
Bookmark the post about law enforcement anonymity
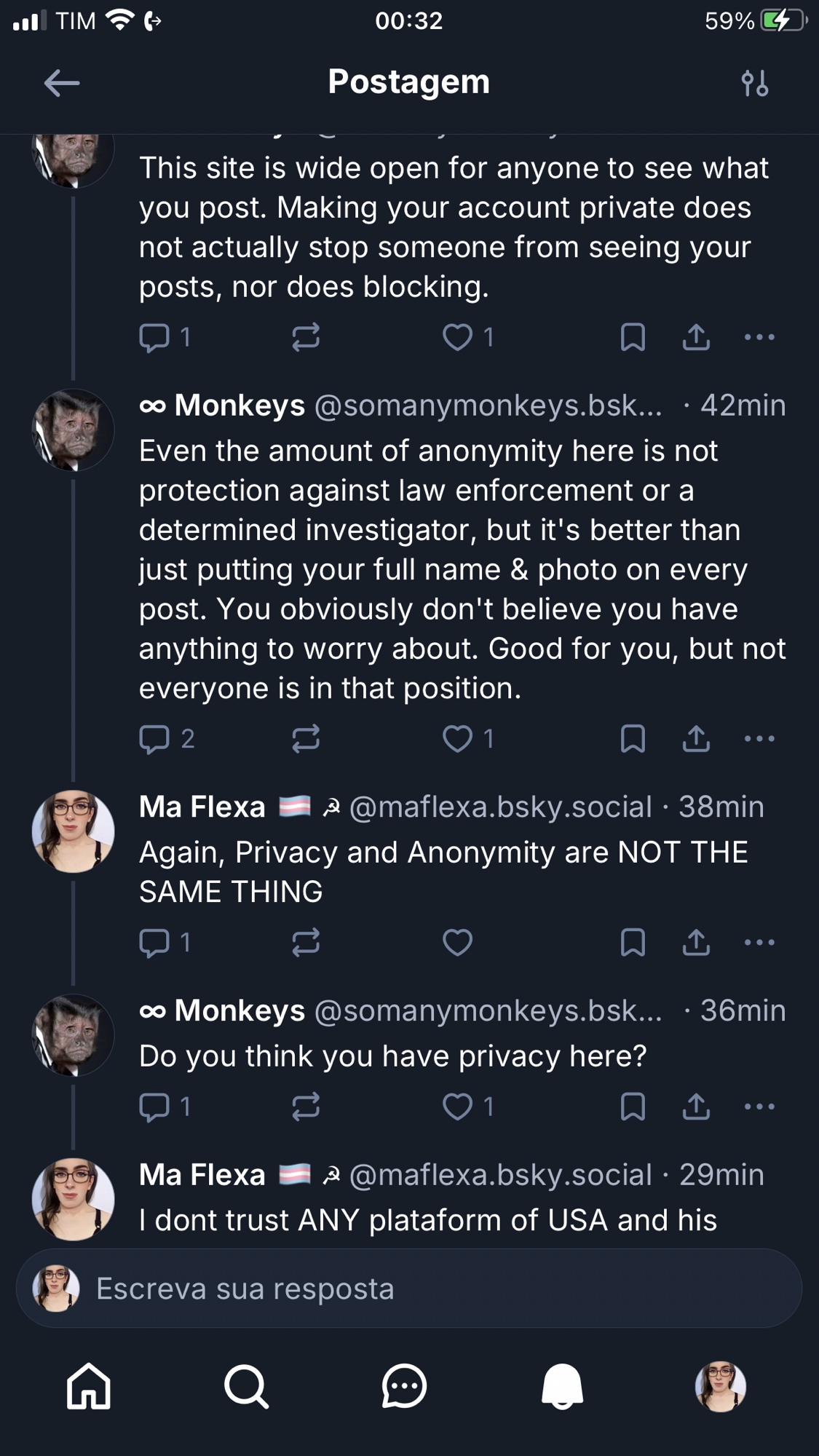[x=633, y=739]
